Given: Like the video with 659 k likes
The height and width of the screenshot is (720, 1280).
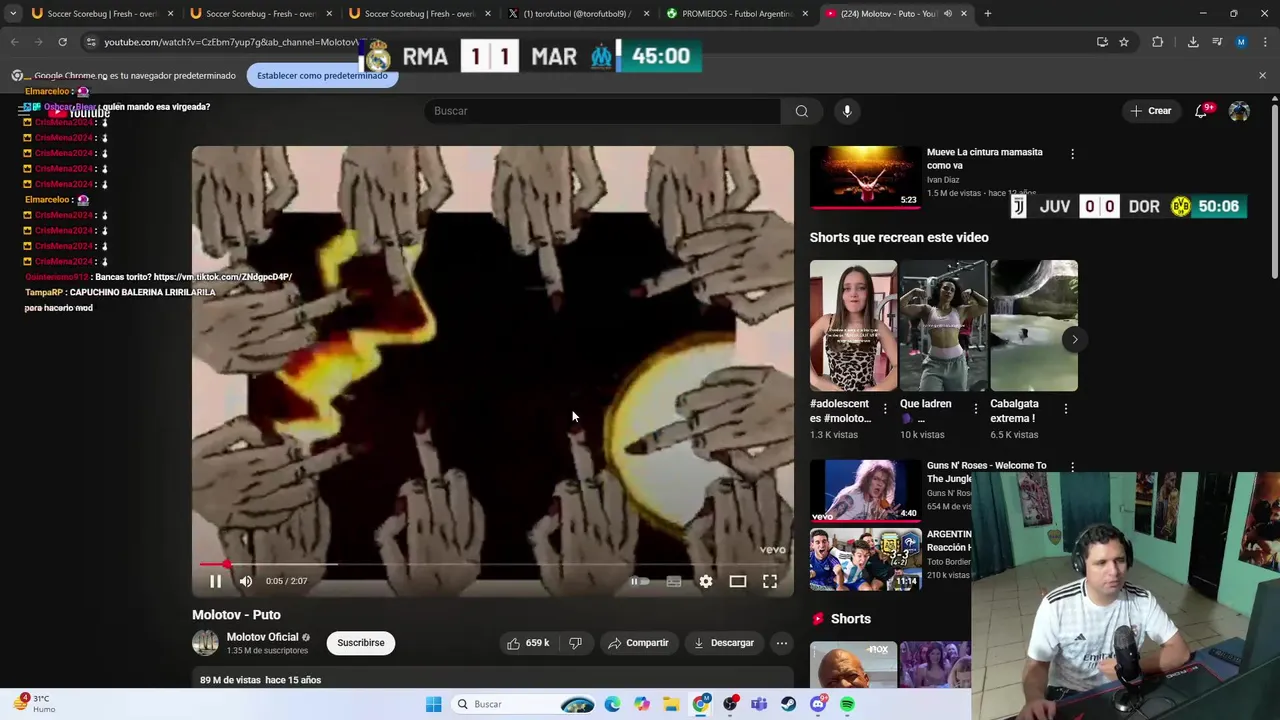Looking at the screenshot, I should 529,643.
